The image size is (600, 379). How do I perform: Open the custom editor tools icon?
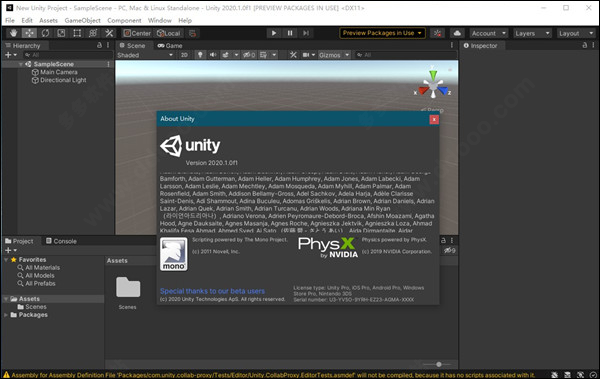point(109,33)
